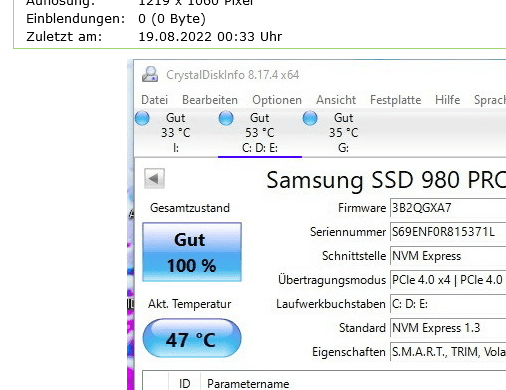
Task: Open the Datei menu
Action: pyautogui.click(x=154, y=100)
